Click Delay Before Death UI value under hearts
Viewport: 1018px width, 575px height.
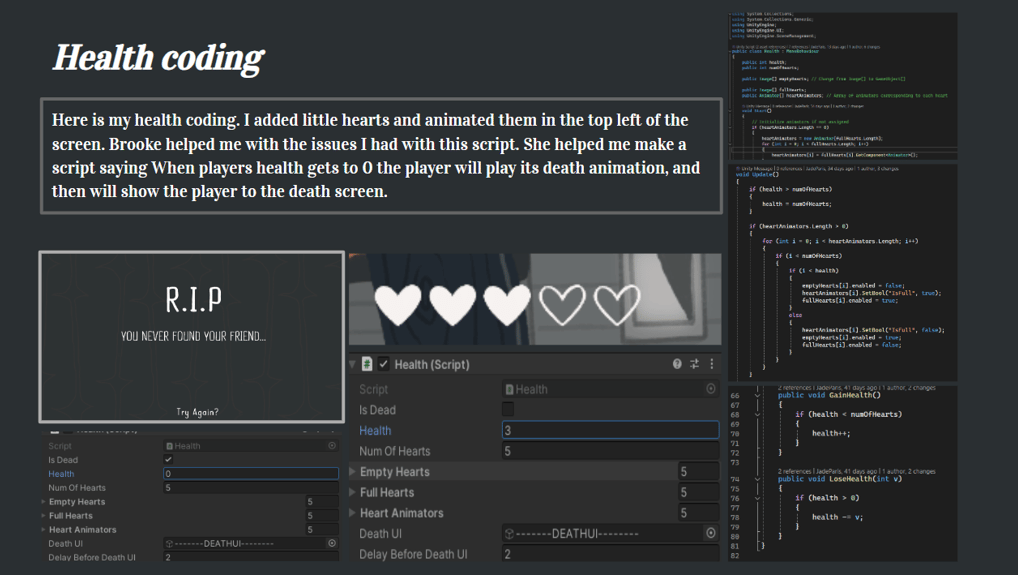[x=610, y=554]
